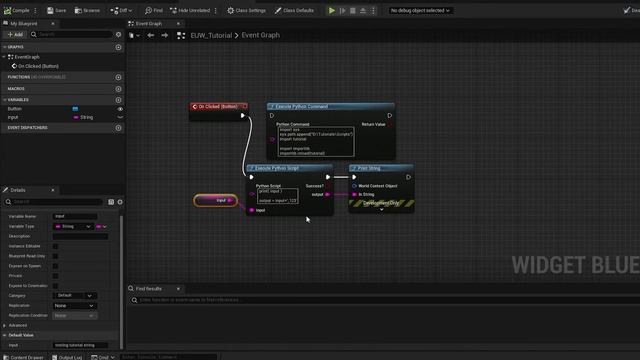Open My Blueprint settings gear
This screenshot has width=640, height=360.
(118, 35)
